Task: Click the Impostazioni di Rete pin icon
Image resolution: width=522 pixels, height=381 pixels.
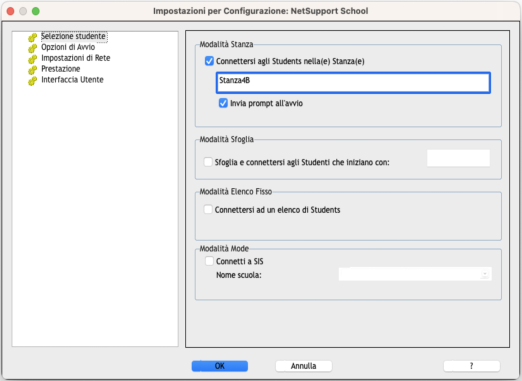Action: (32, 59)
